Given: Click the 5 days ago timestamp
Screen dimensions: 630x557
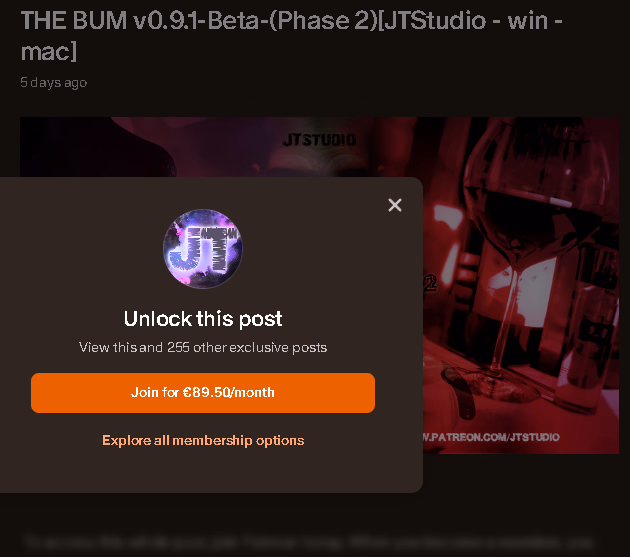Looking at the screenshot, I should click(x=53, y=82).
